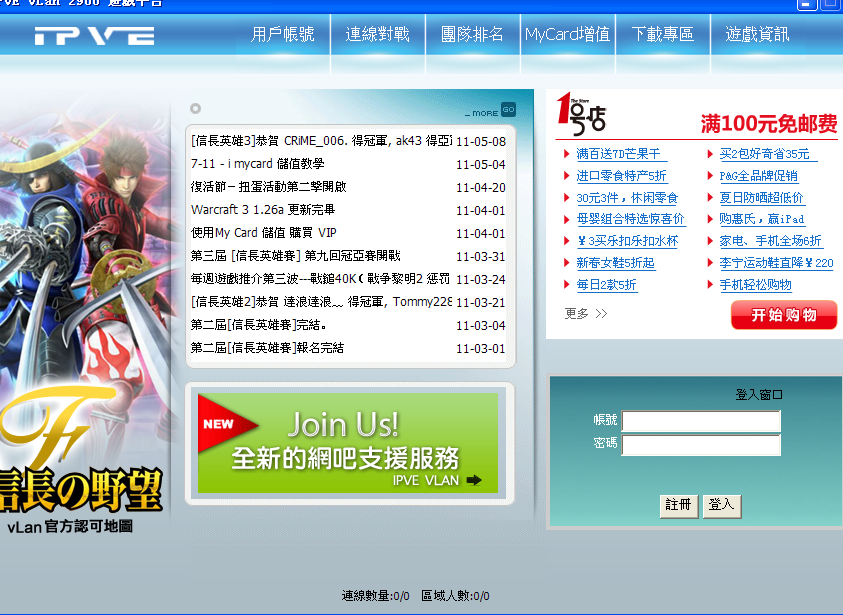Open the 30元3件，休闲零食 link
Screen dimensions: 843x615
pos(627,198)
